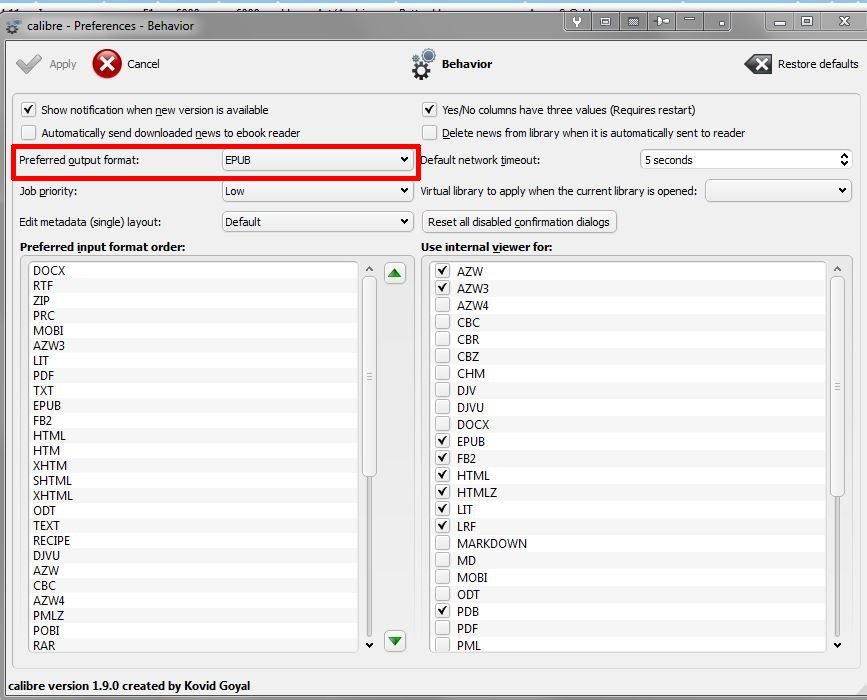This screenshot has width=867, height=700.
Task: Open the Preferred output format dropdown
Action: [x=317, y=160]
